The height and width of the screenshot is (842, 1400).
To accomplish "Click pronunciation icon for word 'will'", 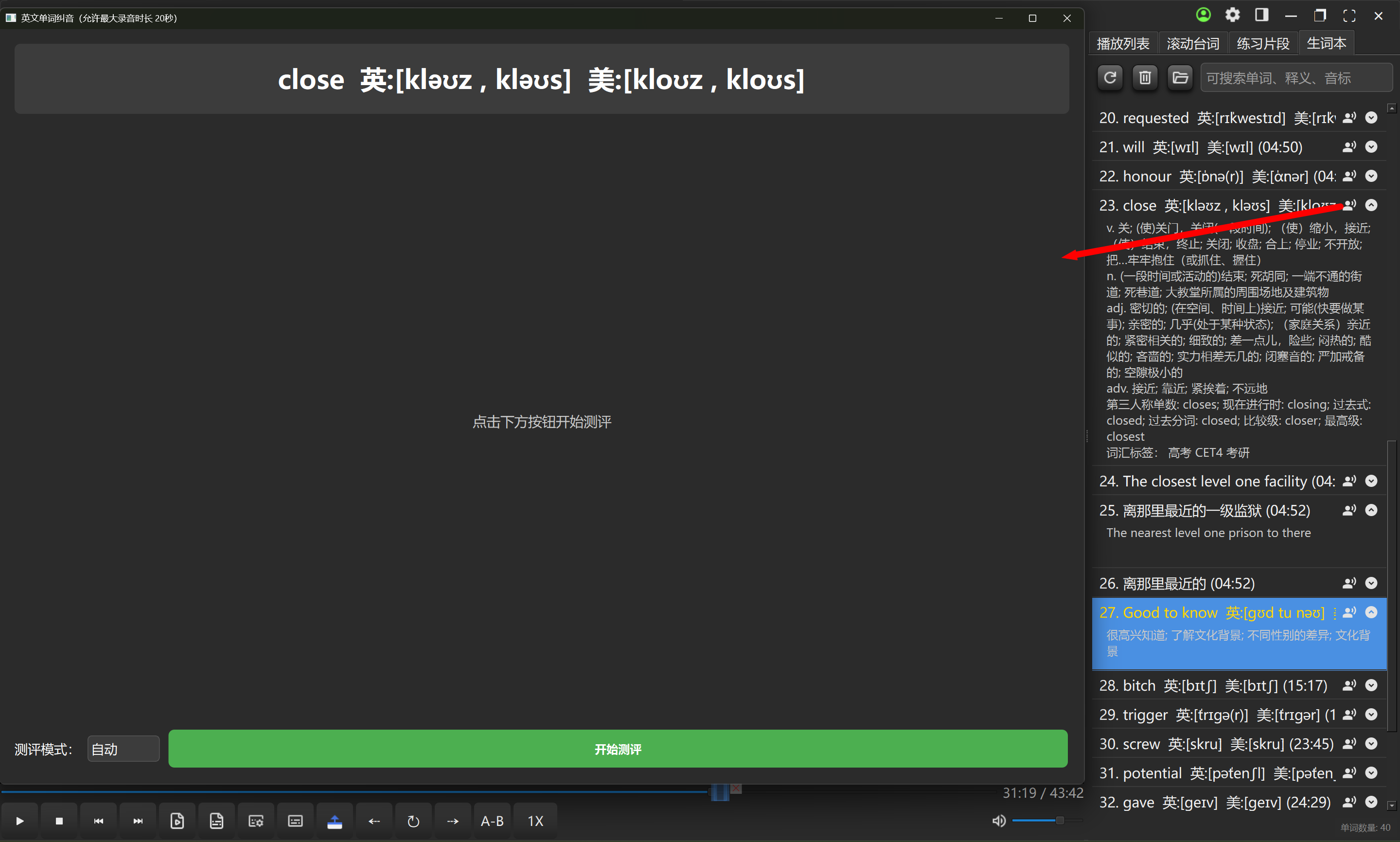I will pos(1349,147).
